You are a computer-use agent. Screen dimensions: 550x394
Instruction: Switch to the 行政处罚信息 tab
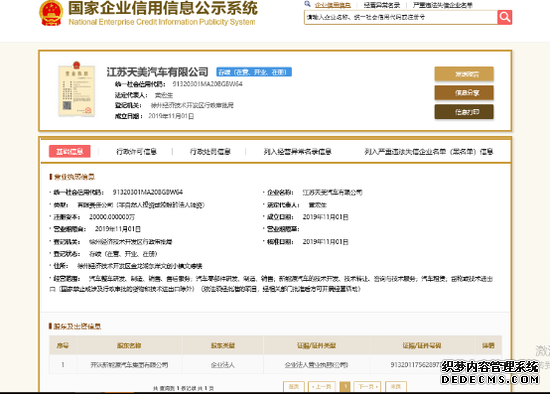210,152
